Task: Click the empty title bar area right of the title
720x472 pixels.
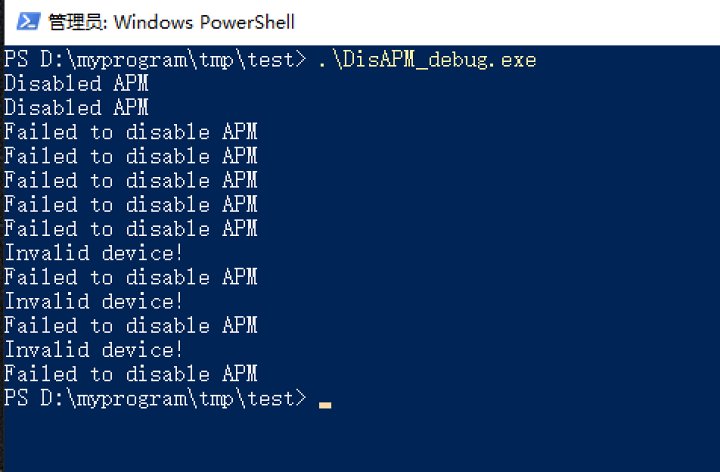Action: point(500,21)
